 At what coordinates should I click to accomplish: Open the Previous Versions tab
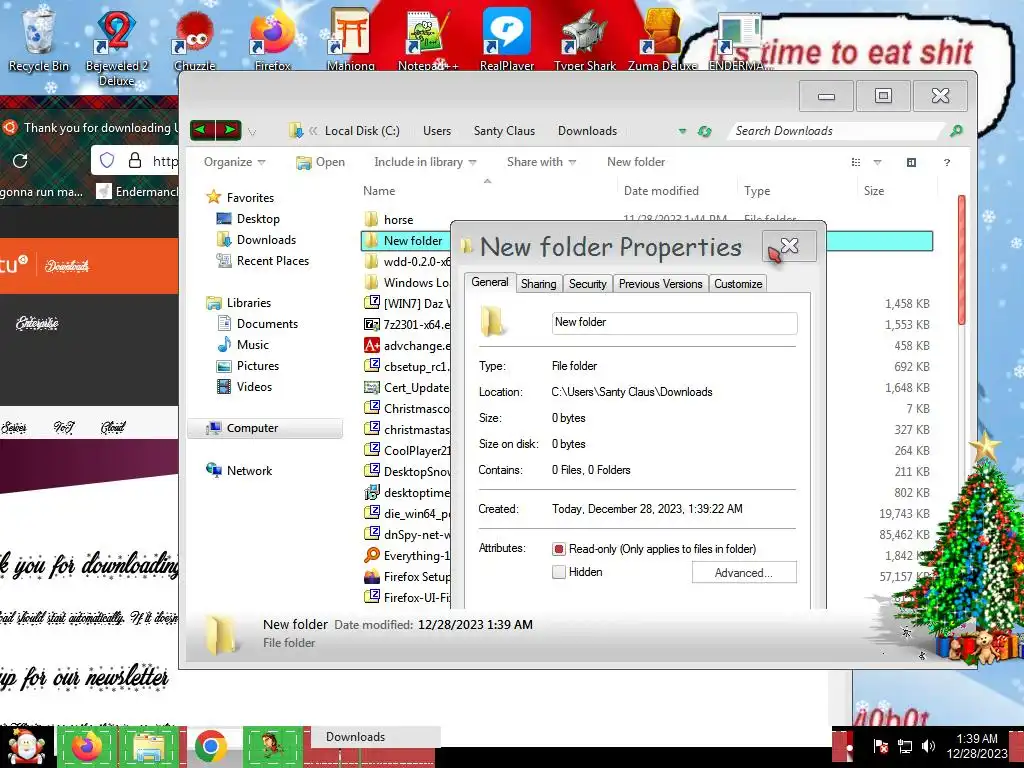(660, 283)
